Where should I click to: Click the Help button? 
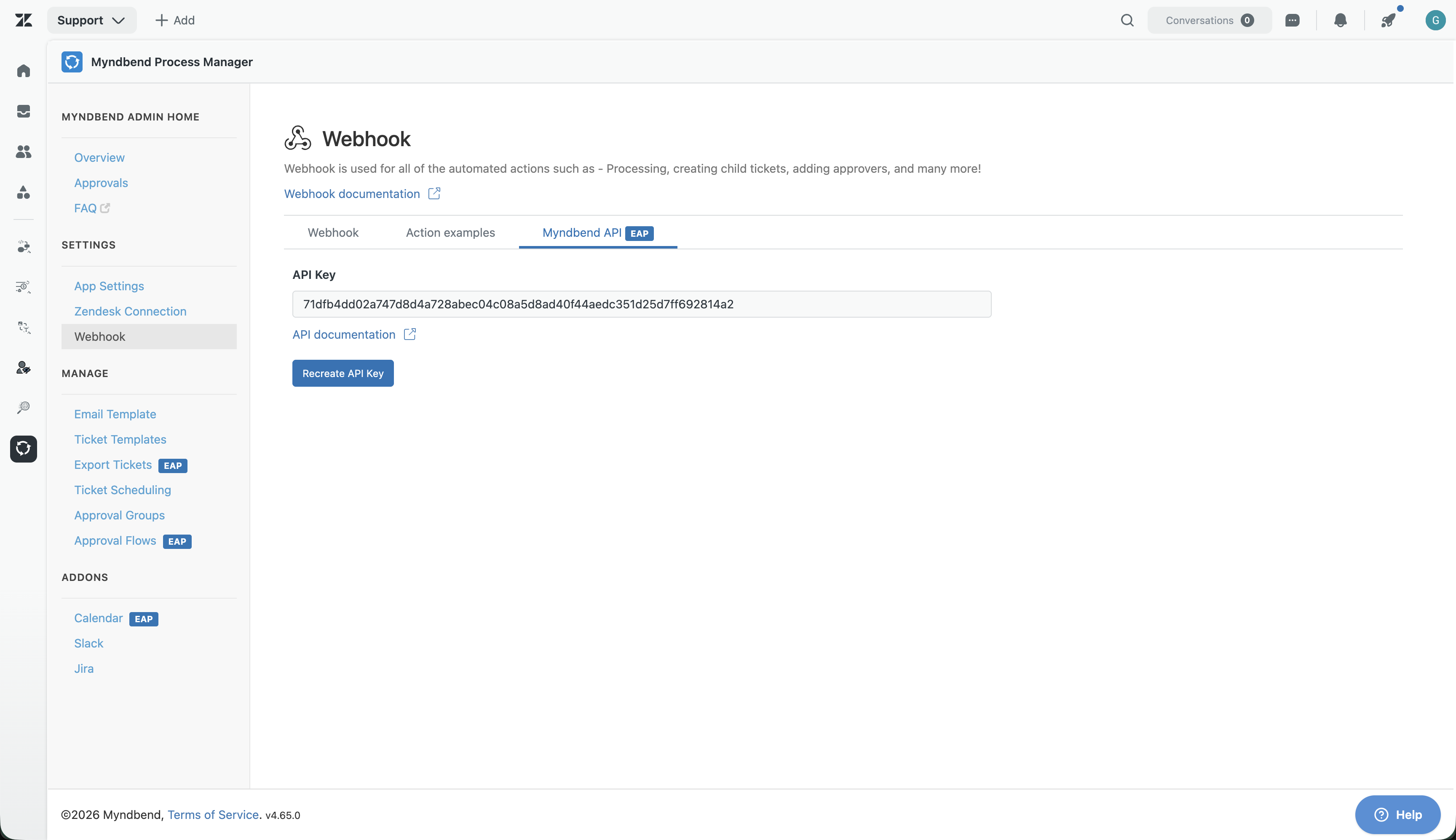[x=1398, y=815]
